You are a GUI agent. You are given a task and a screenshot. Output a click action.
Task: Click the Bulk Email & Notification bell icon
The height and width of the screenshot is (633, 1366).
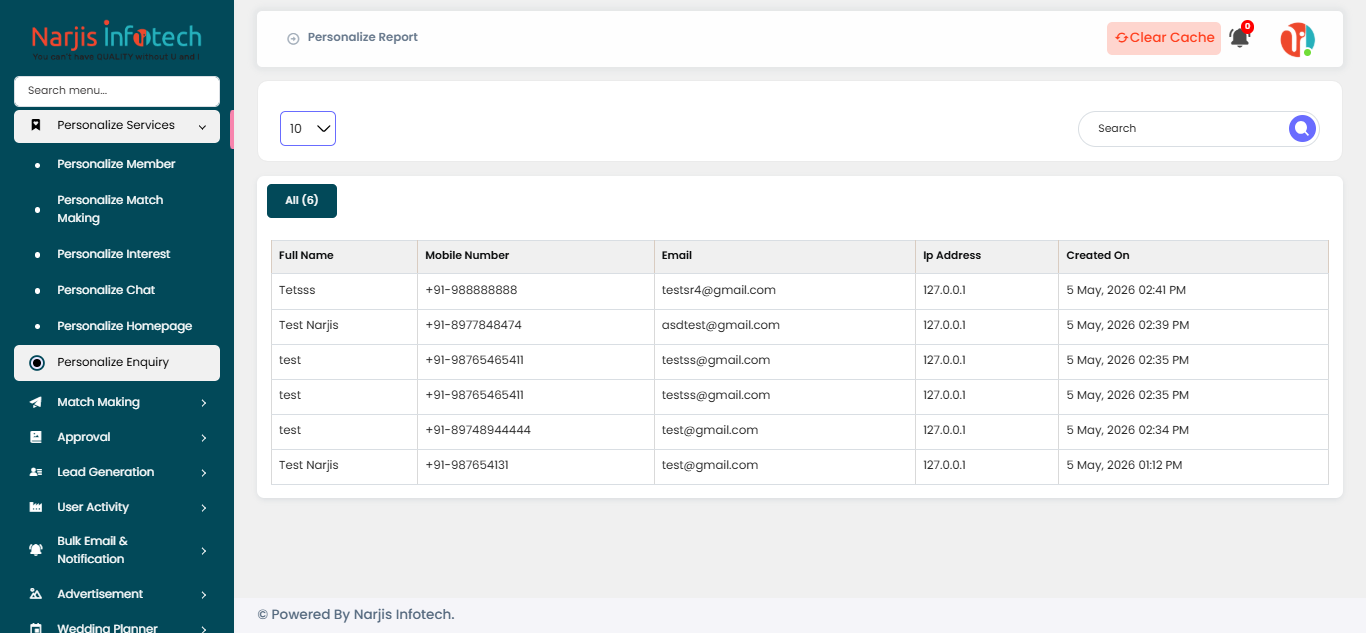36,550
